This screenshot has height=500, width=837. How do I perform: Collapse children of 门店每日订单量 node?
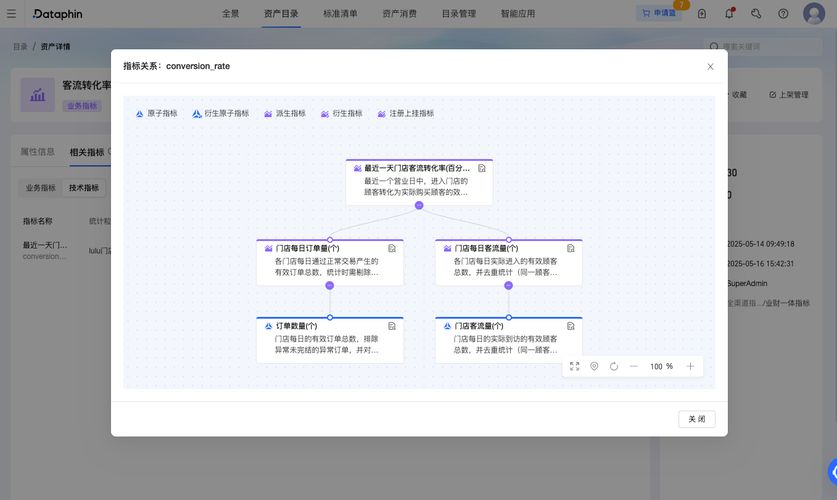pos(330,285)
